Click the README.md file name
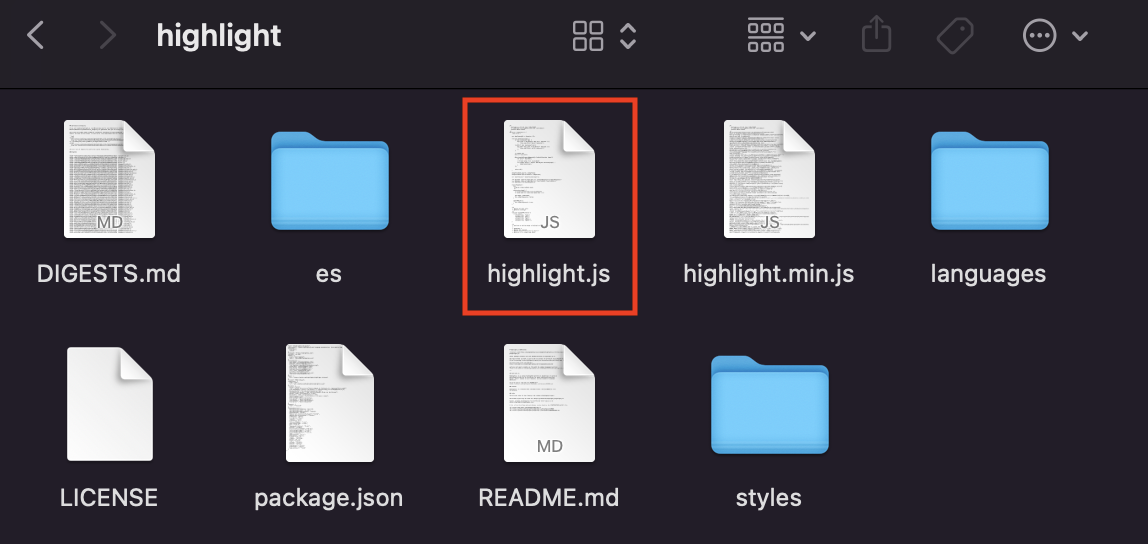The image size is (1148, 544). [x=549, y=498]
